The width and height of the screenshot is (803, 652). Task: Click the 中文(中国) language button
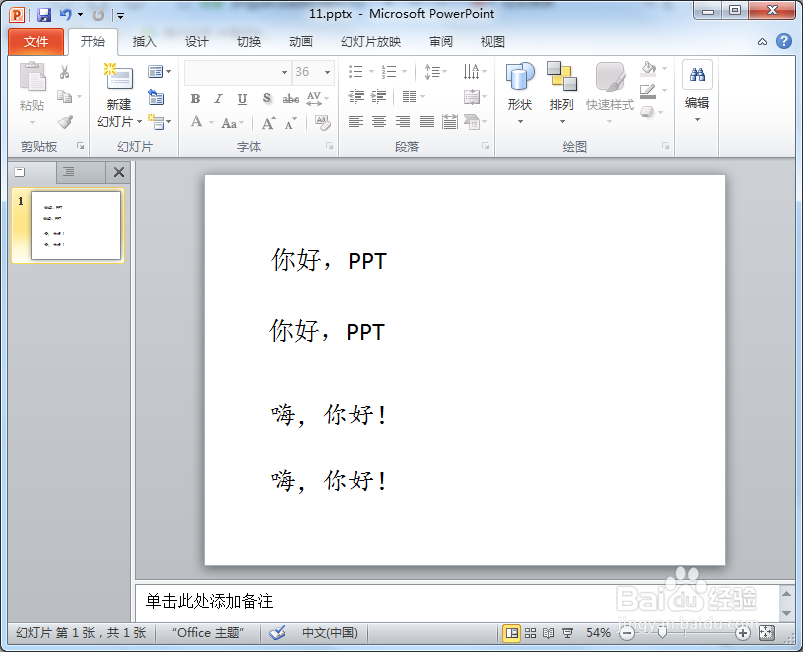coord(330,633)
